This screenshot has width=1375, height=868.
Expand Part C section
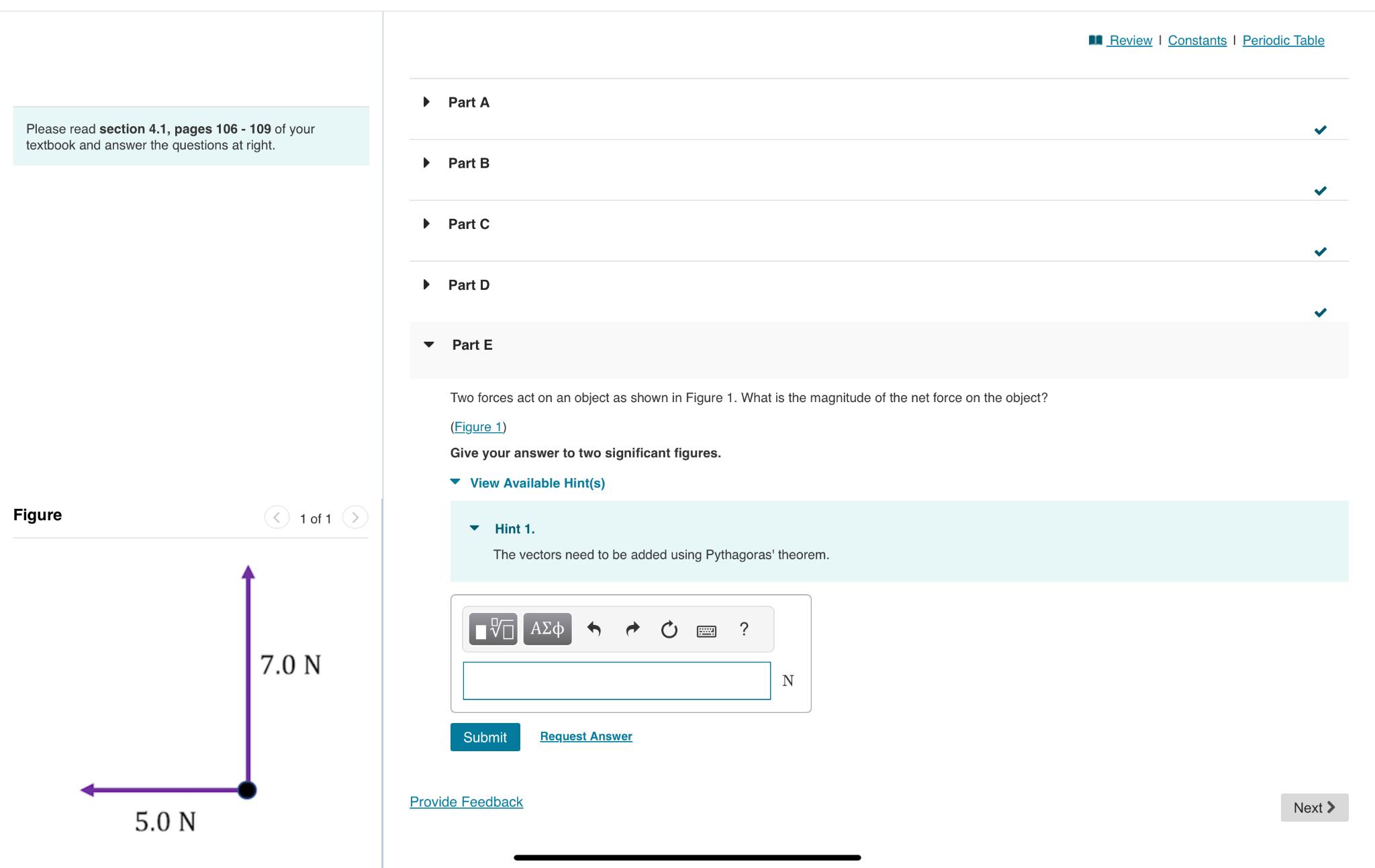point(427,224)
